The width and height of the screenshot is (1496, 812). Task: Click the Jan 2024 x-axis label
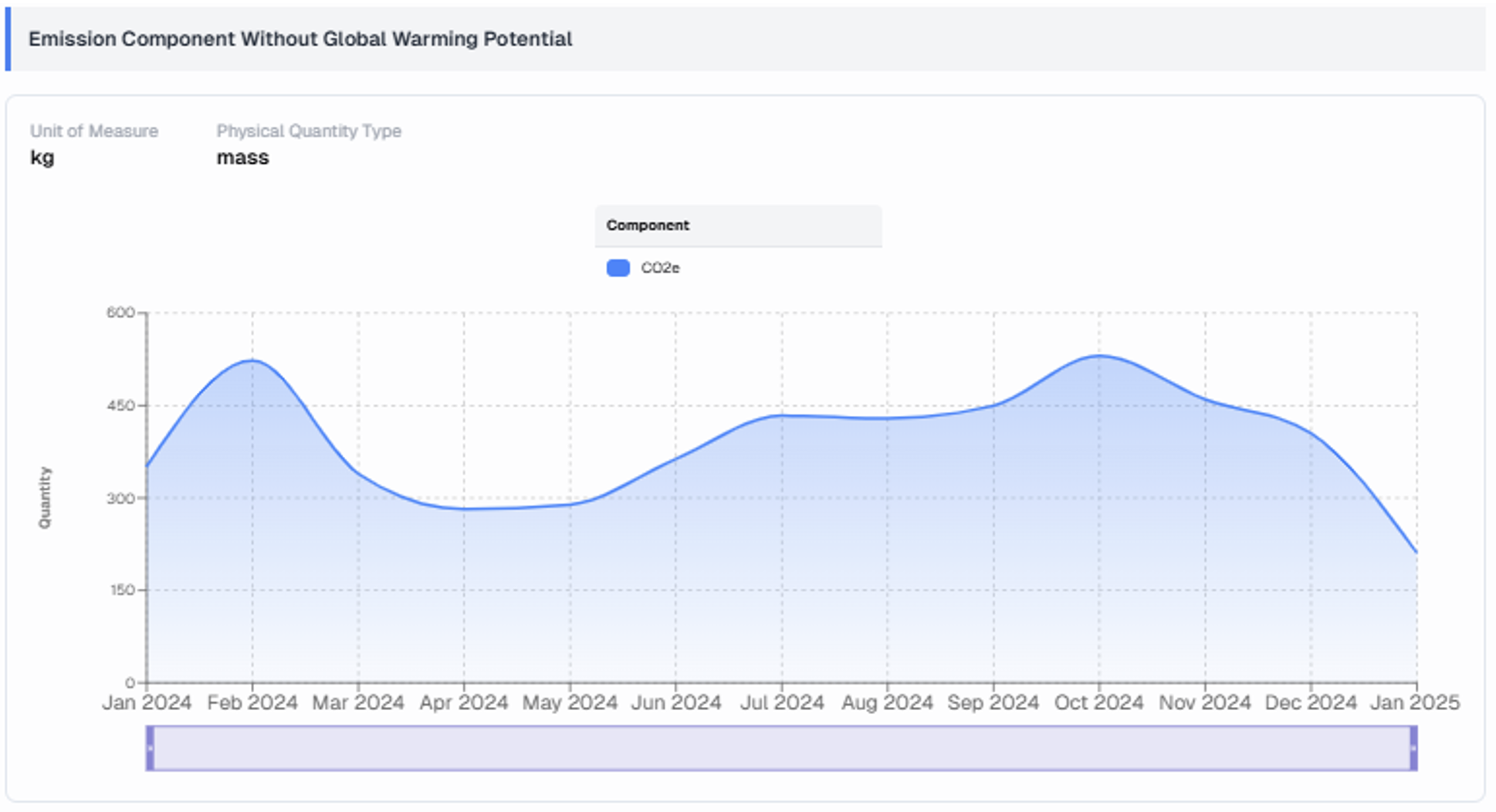pyautogui.click(x=147, y=702)
